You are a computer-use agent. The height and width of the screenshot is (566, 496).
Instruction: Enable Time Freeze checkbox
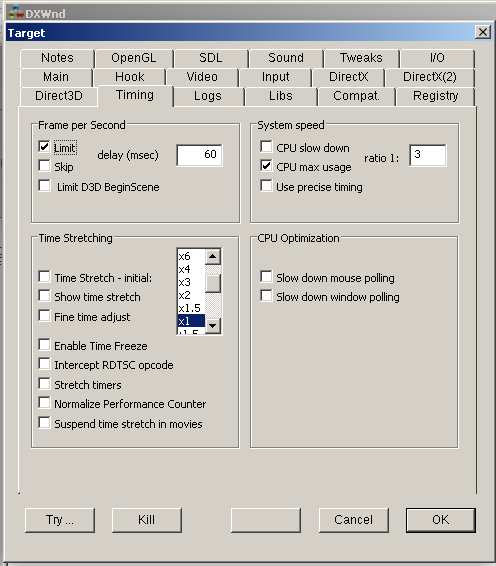pos(44,345)
